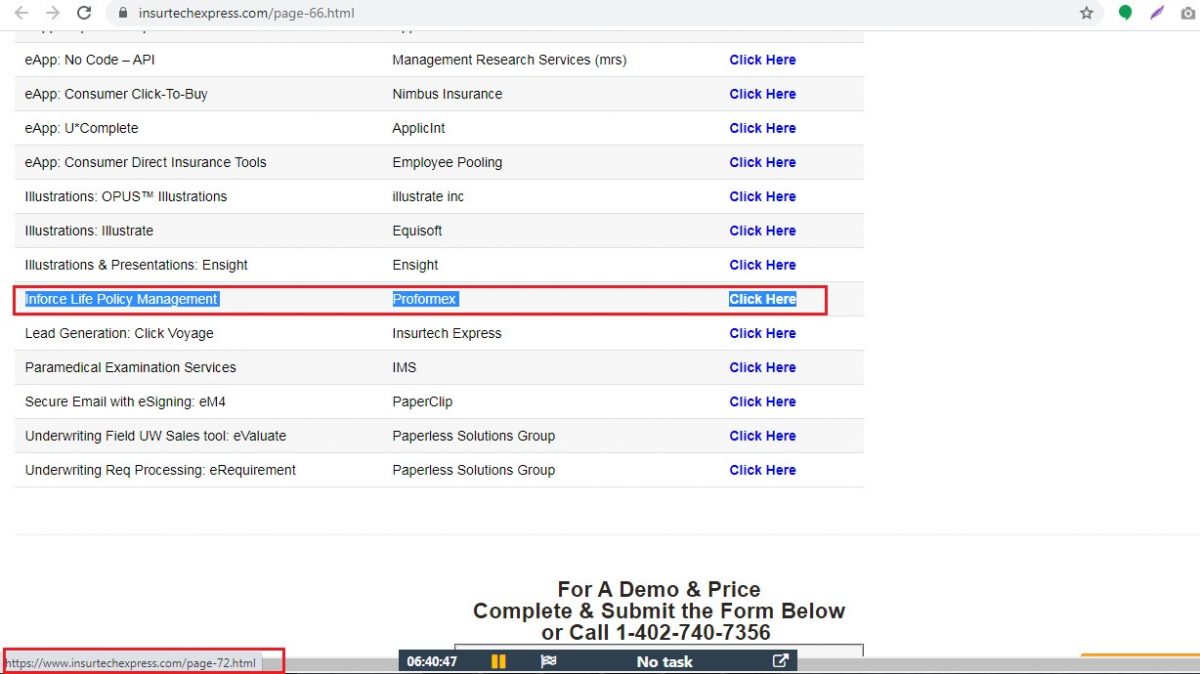The image size is (1200, 674).
Task: Open the purple feather browser extension
Action: click(1157, 13)
